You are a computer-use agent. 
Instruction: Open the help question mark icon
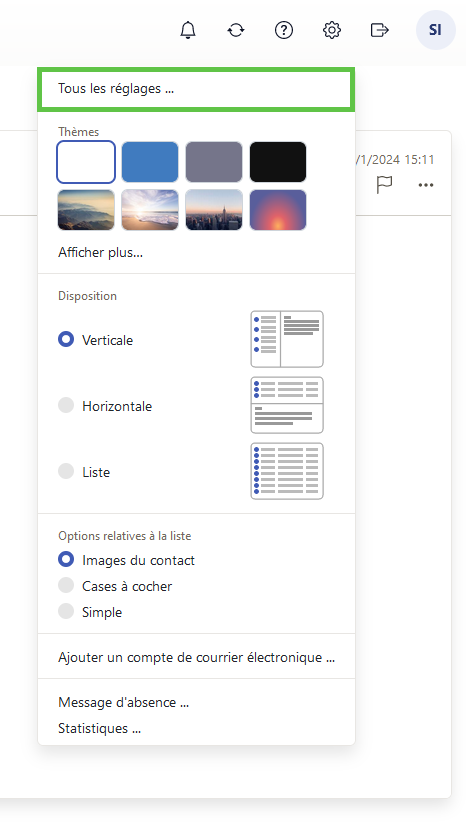tap(284, 30)
